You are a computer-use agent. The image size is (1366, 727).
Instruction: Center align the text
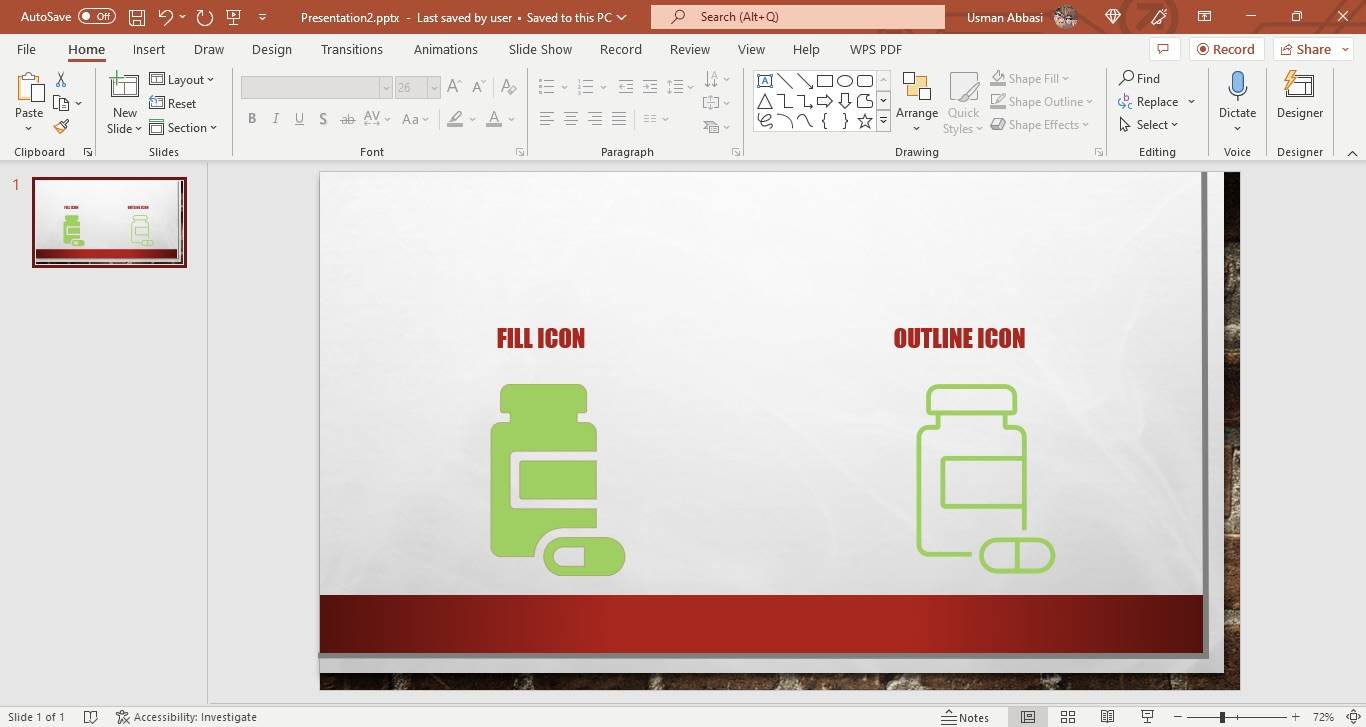(571, 119)
